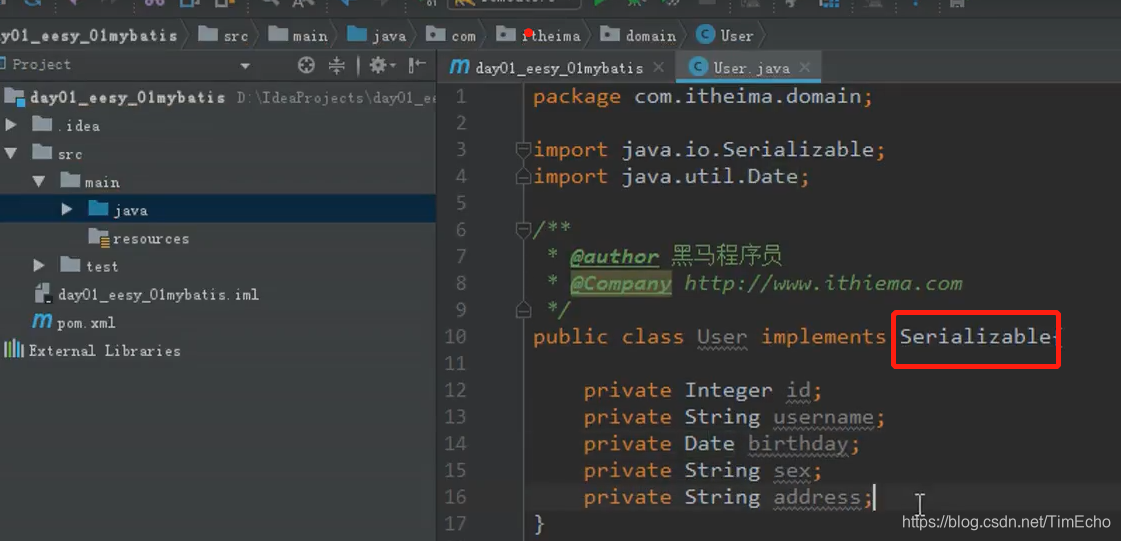Click the package com.itheima.domain statement
Image resolution: width=1121 pixels, height=541 pixels.
(703, 96)
